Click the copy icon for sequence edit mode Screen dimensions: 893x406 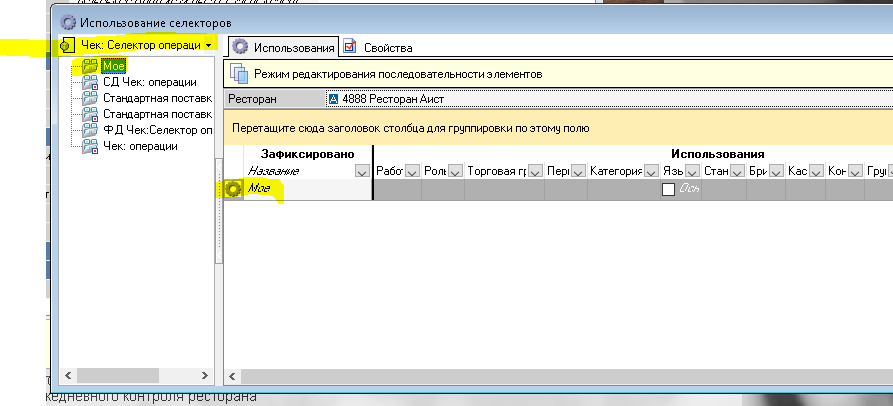[239, 73]
